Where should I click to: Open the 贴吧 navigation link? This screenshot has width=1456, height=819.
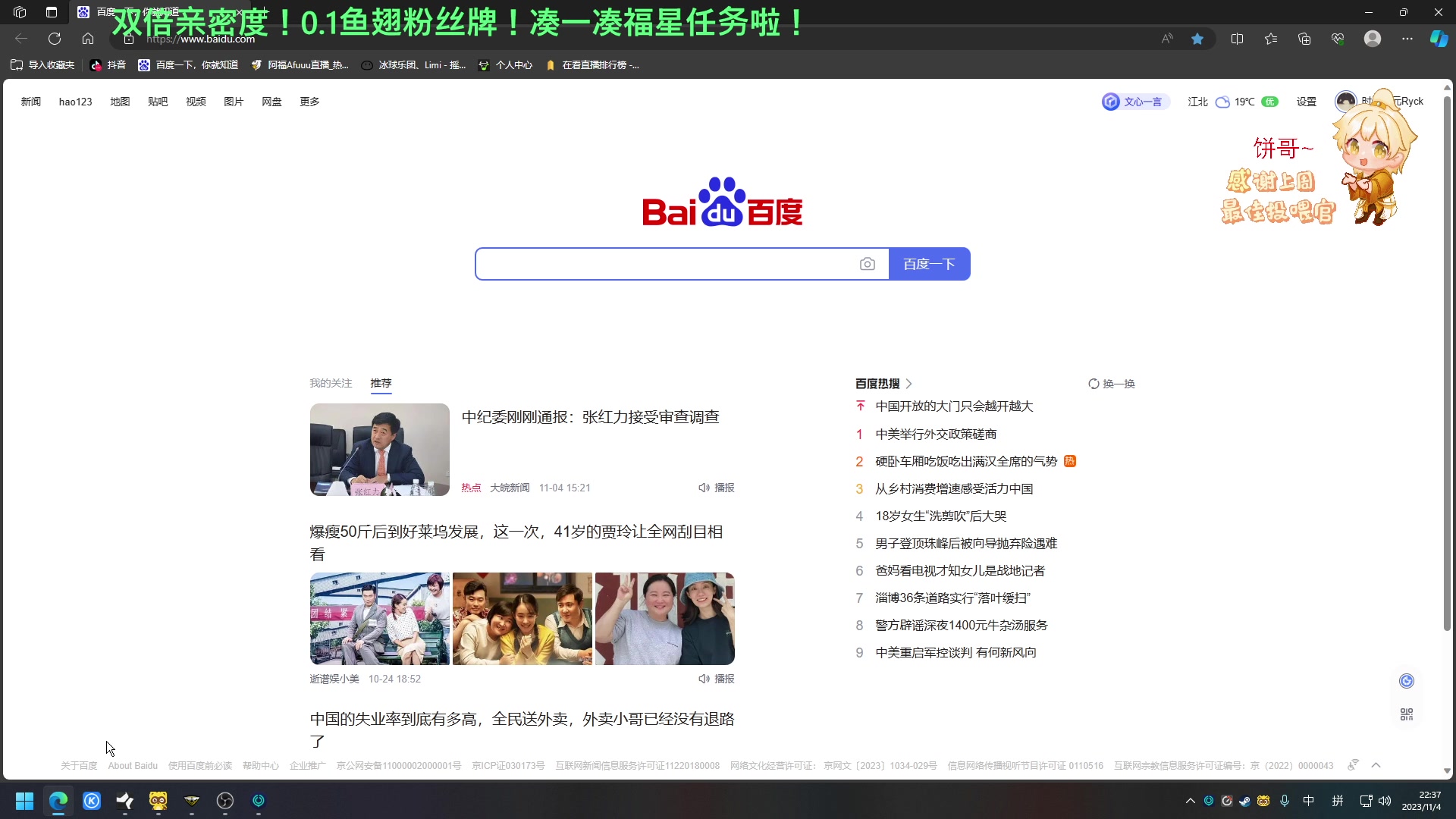click(158, 102)
